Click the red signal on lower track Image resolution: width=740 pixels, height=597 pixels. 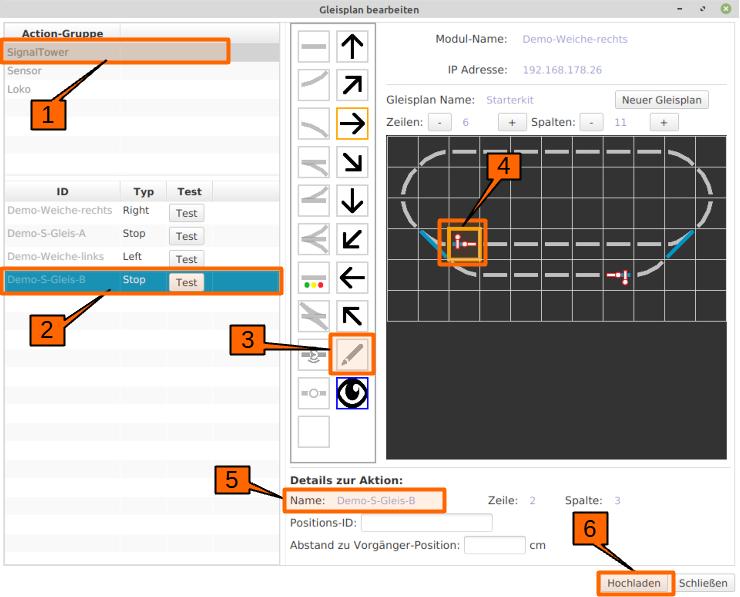tap(622, 277)
